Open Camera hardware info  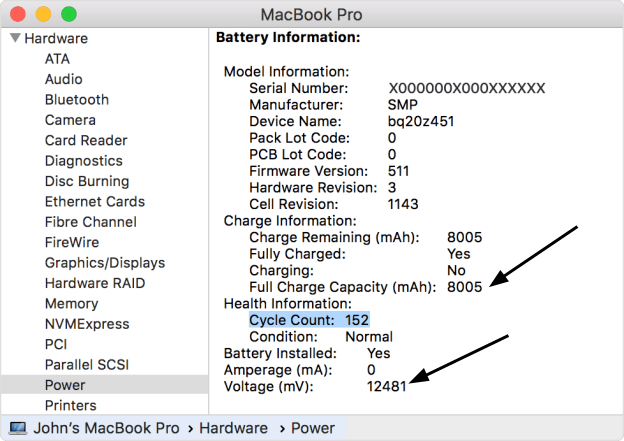pos(70,120)
